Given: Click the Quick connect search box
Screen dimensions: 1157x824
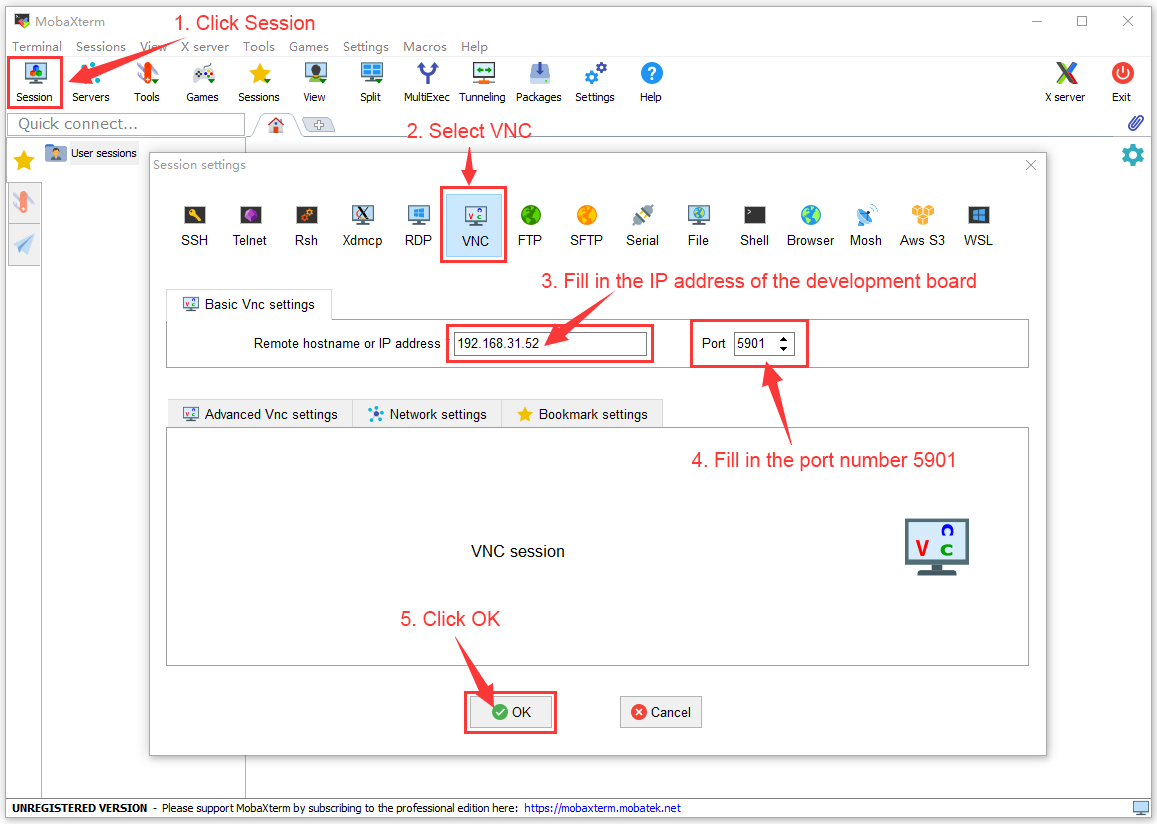Looking at the screenshot, I should 126,124.
